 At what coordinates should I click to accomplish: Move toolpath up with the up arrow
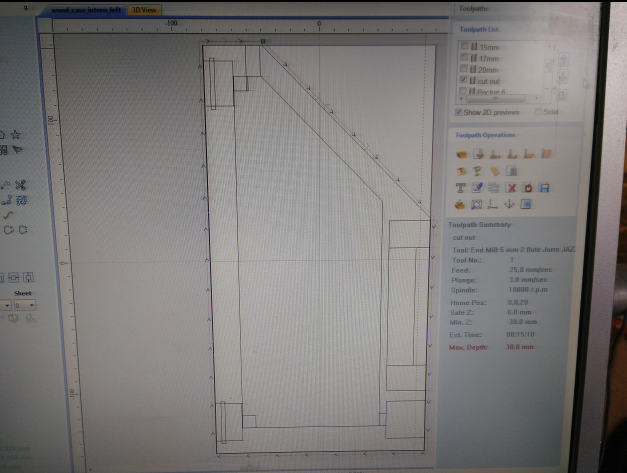pos(563,60)
